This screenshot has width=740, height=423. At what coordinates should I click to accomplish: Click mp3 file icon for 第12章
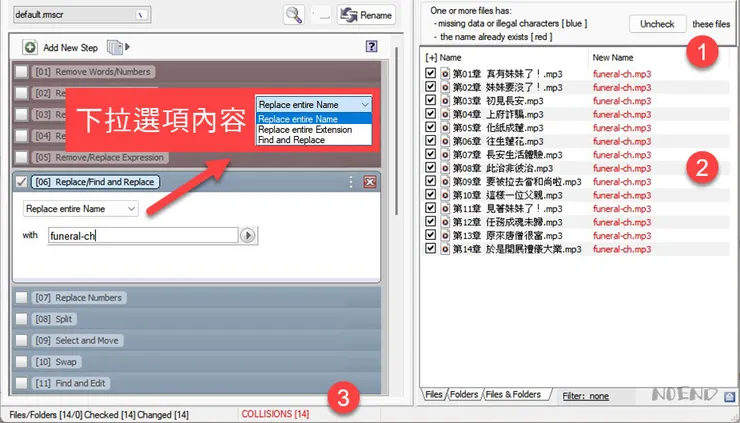(x=445, y=222)
